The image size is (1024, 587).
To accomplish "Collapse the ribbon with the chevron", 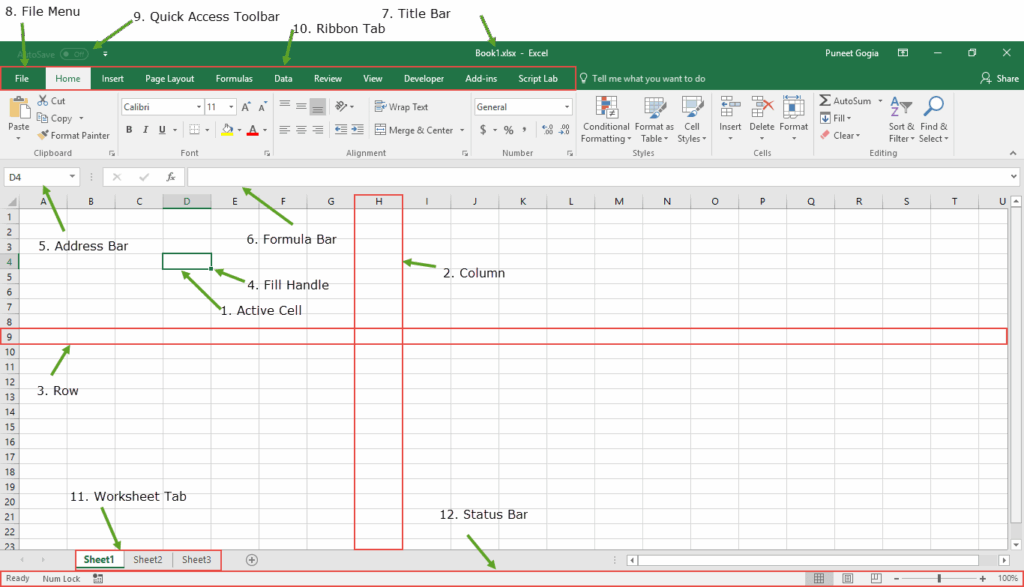I will point(1013,153).
